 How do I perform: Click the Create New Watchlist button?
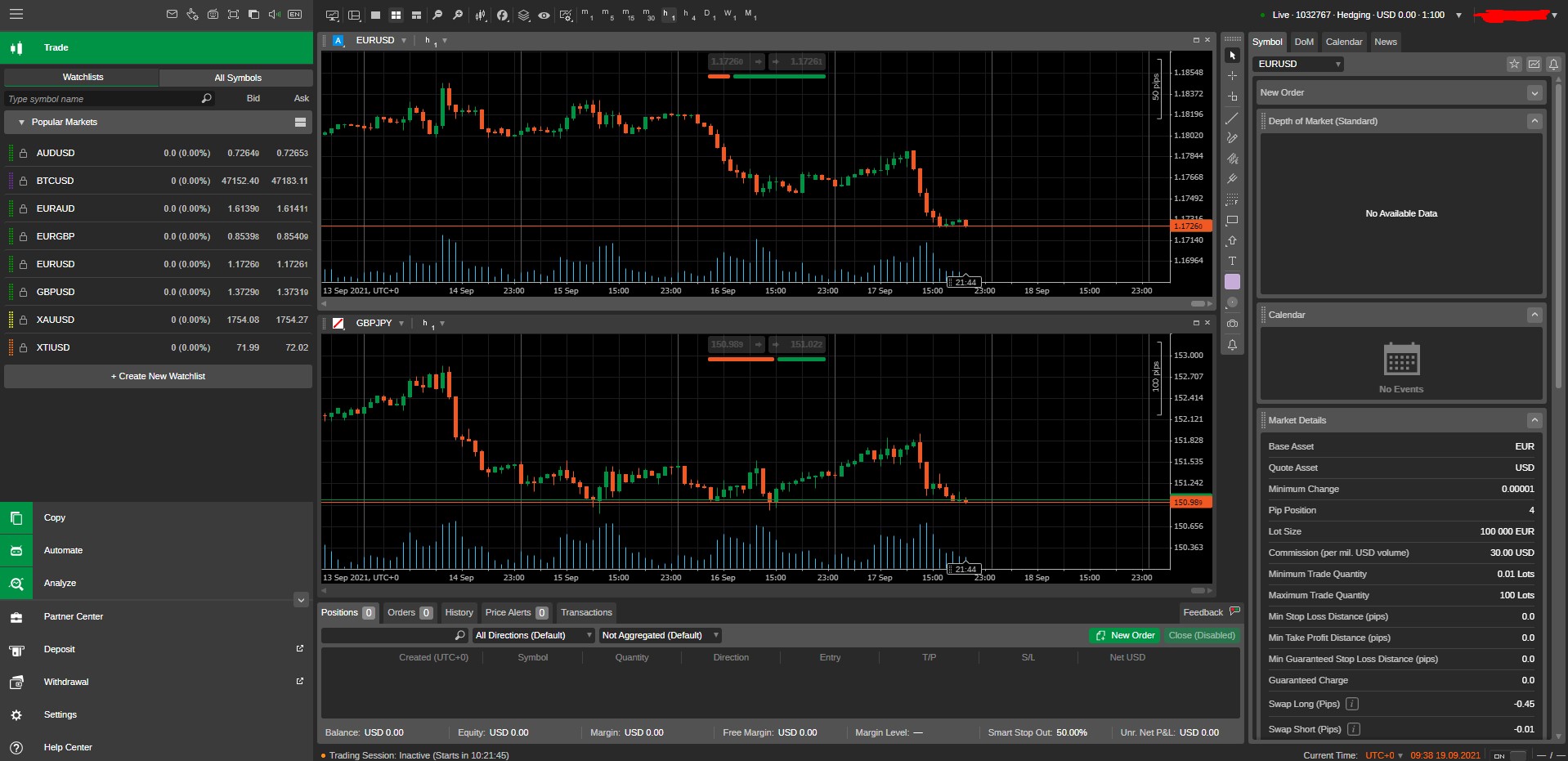coord(157,376)
